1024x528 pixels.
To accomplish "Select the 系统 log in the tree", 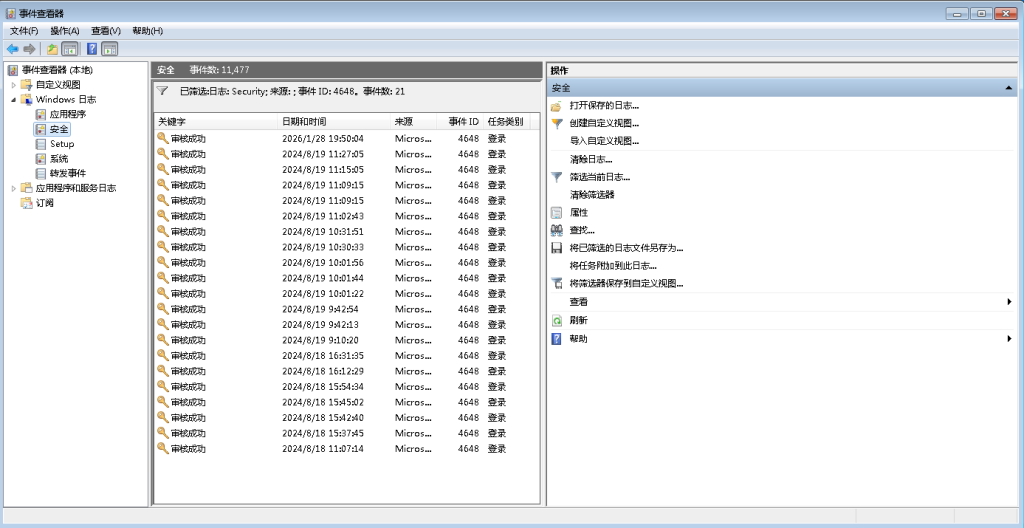I will pos(59,159).
